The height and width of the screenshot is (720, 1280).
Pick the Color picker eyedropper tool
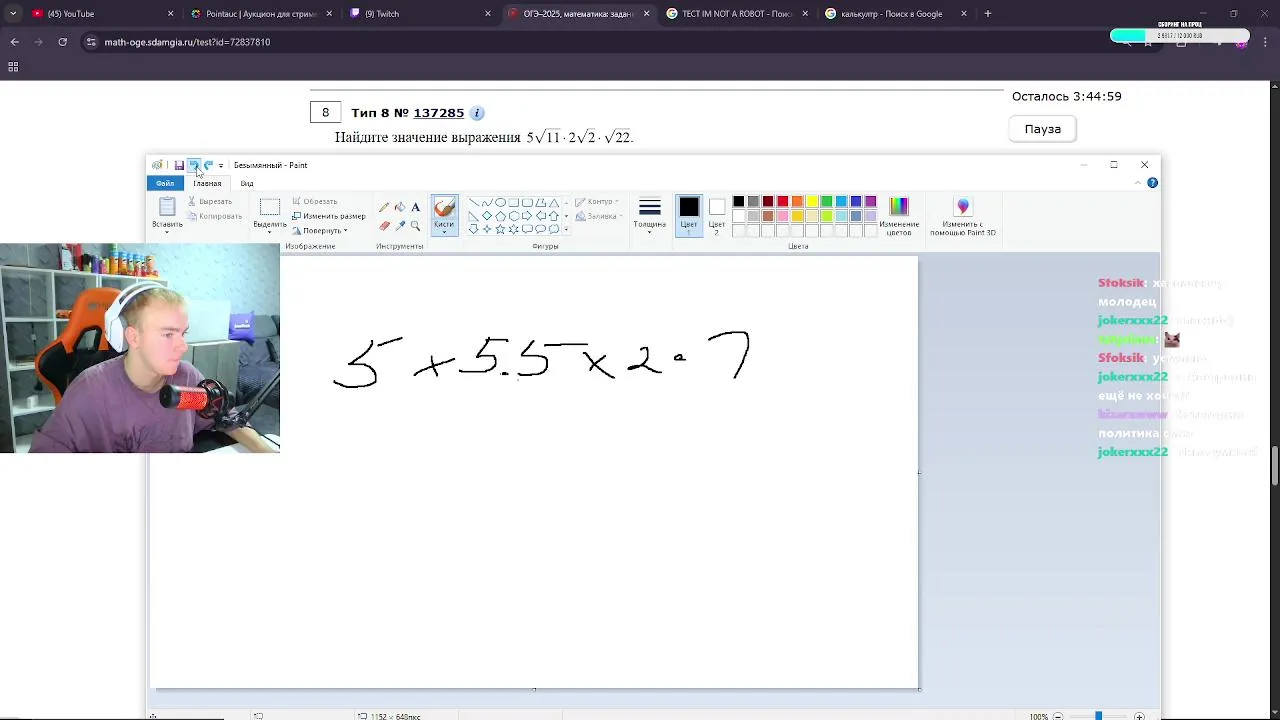pos(400,226)
